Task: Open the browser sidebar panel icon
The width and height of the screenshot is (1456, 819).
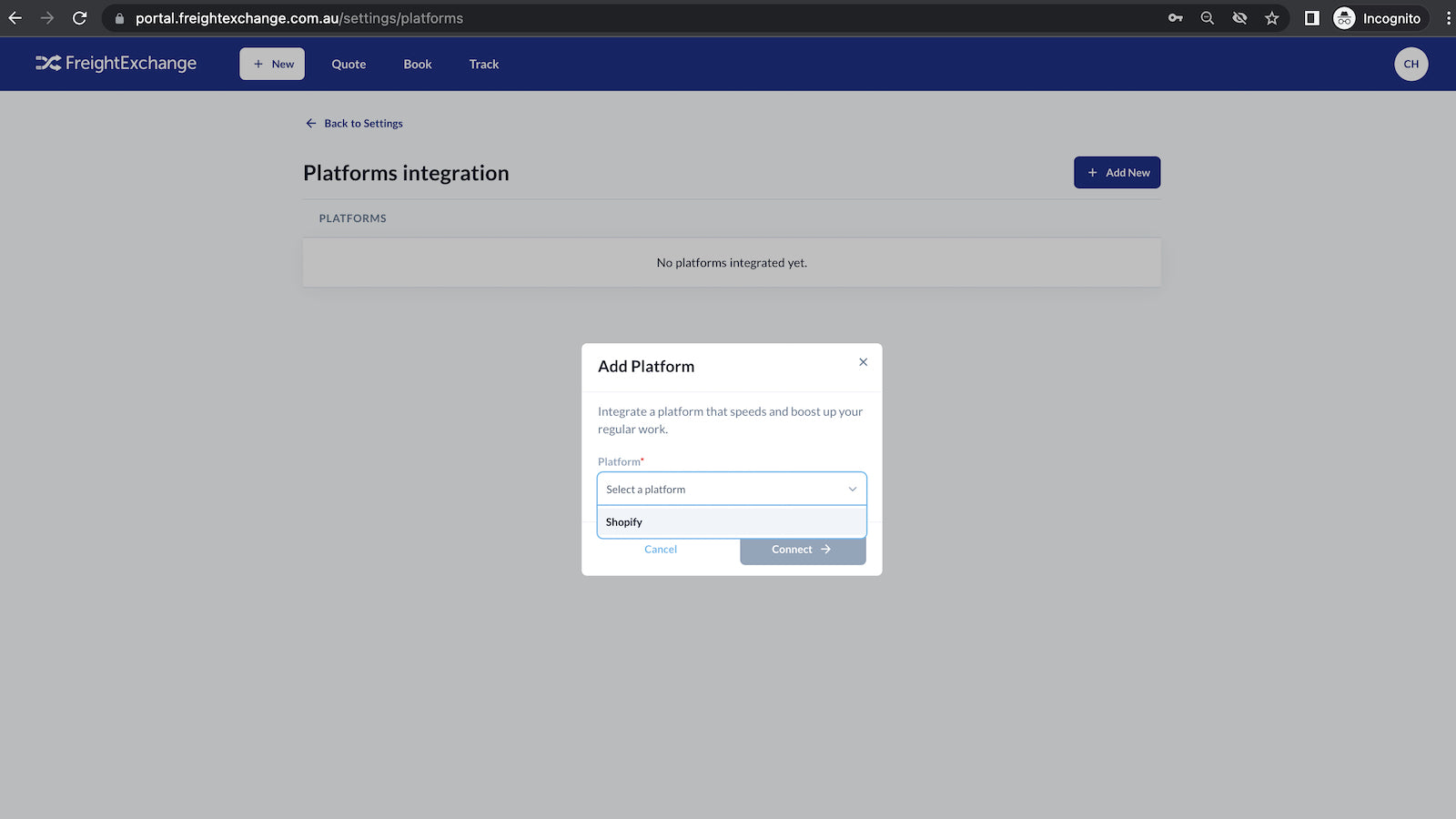Action: (x=1311, y=17)
